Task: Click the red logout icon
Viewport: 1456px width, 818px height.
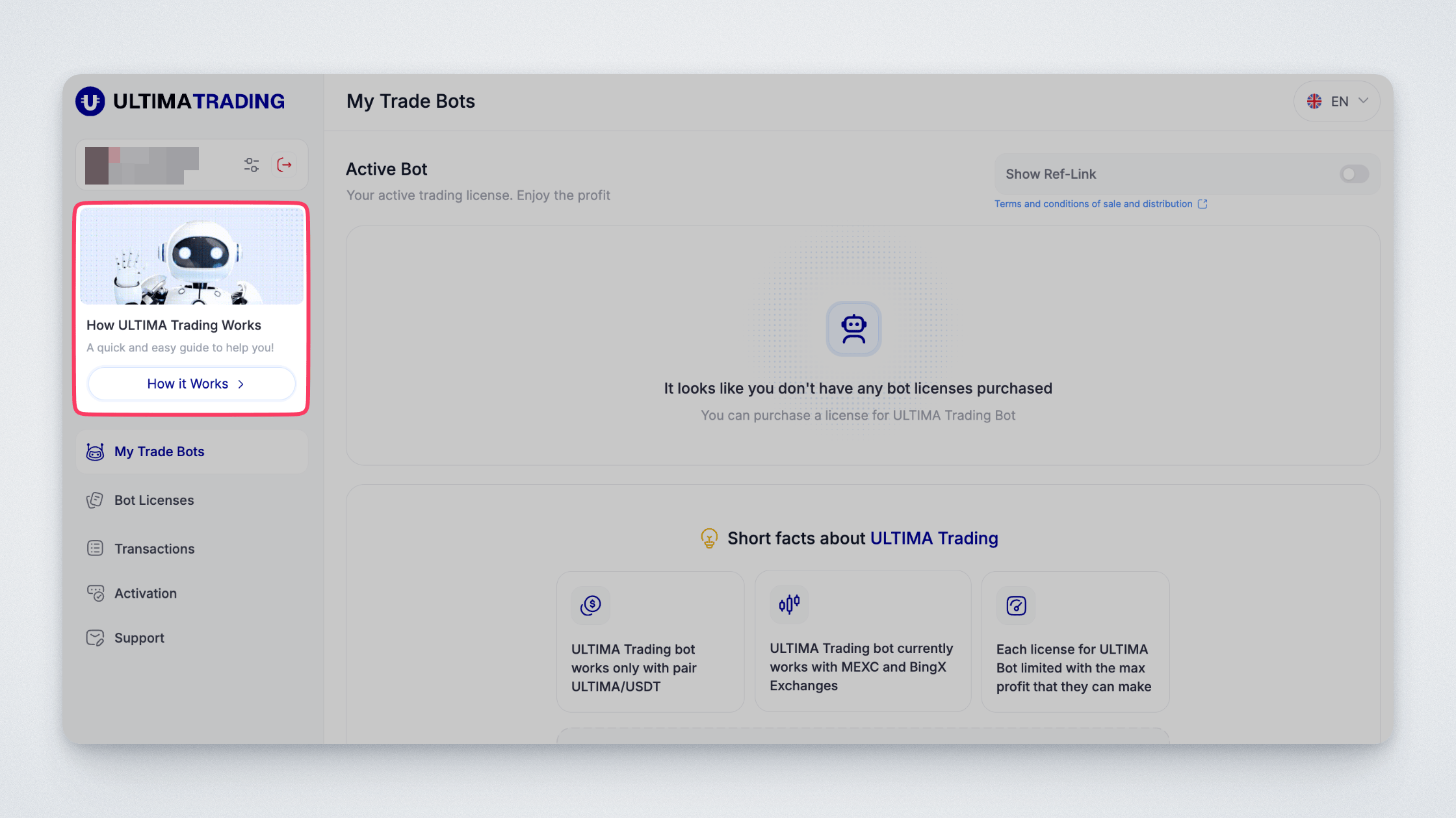Action: pyautogui.click(x=284, y=165)
